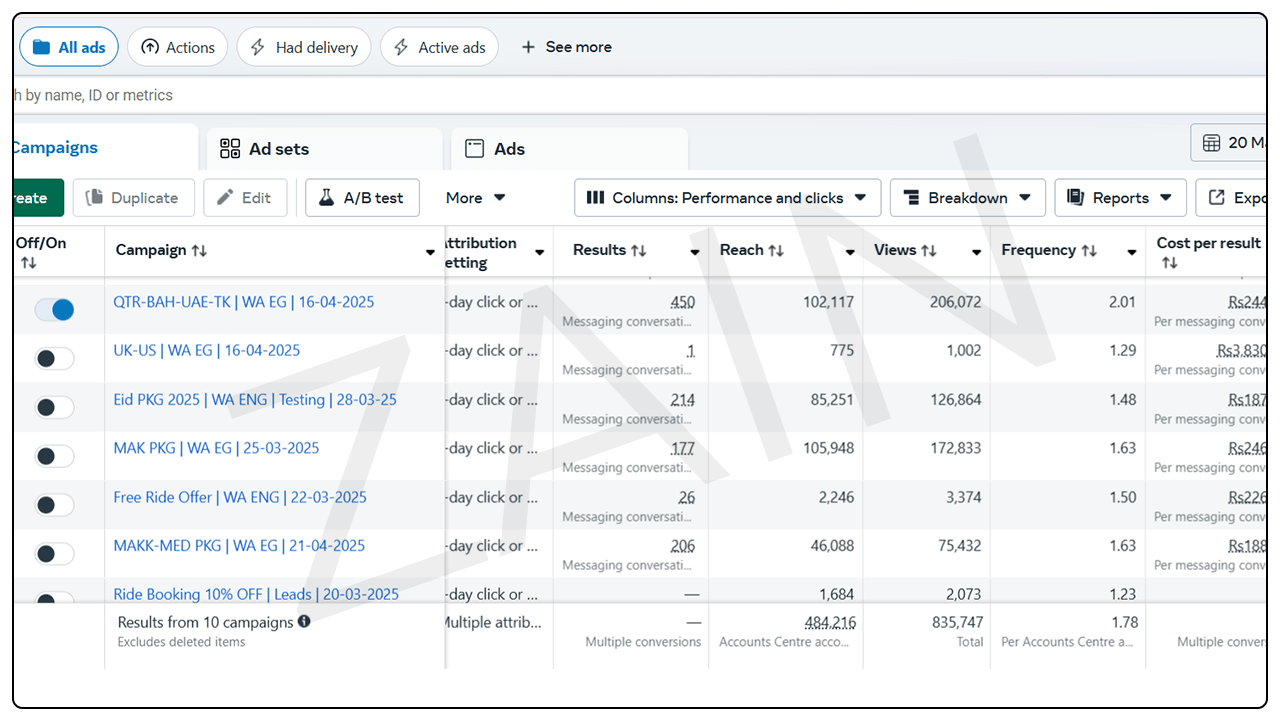1280x720 pixels.
Task: Turn on the Eid PKG 2025 campaign toggle
Action: 55,407
